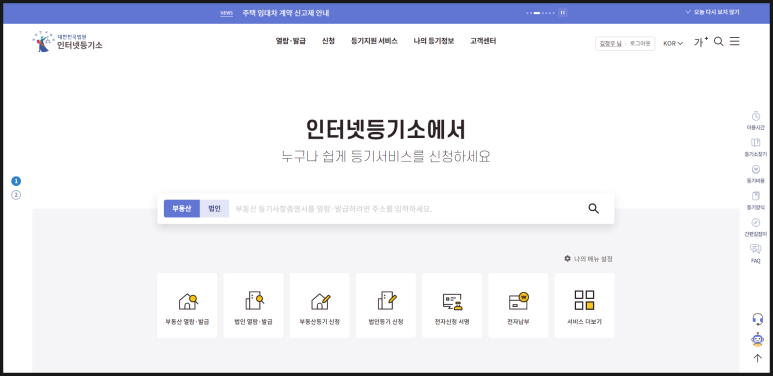Open the 전자납부 card
The width and height of the screenshot is (773, 376).
pos(518,306)
